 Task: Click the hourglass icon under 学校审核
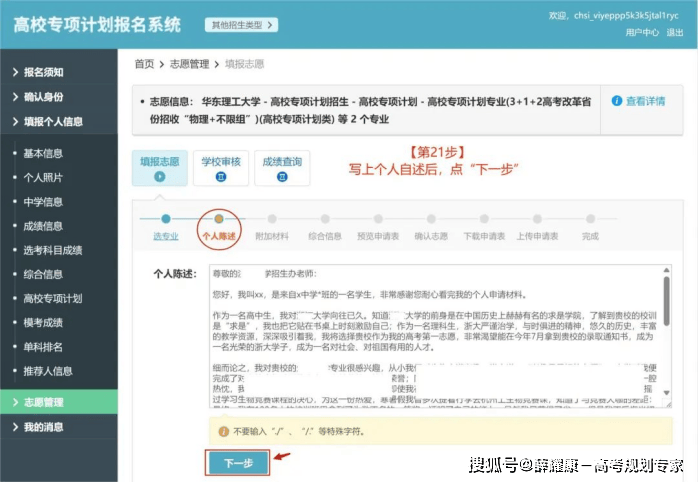tap(221, 177)
